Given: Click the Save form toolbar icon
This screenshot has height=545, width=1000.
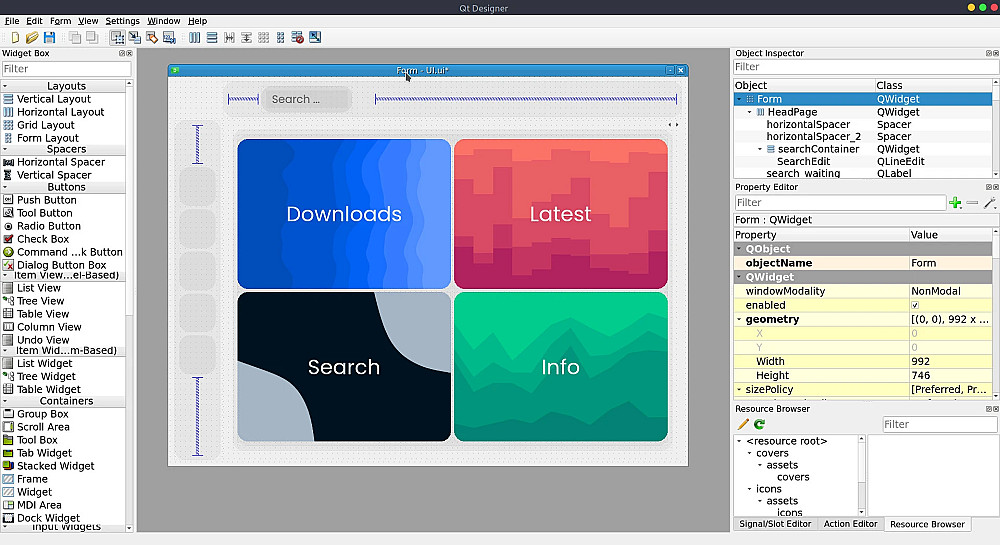Looking at the screenshot, I should (x=49, y=38).
